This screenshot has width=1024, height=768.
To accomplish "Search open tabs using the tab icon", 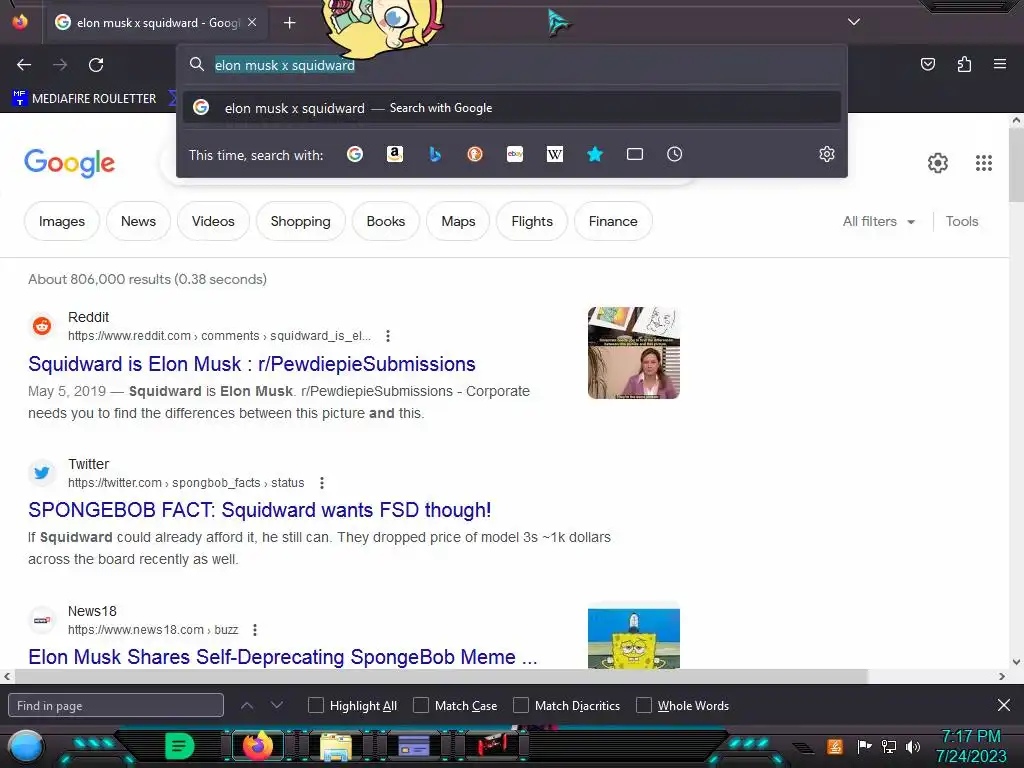I will point(635,154).
